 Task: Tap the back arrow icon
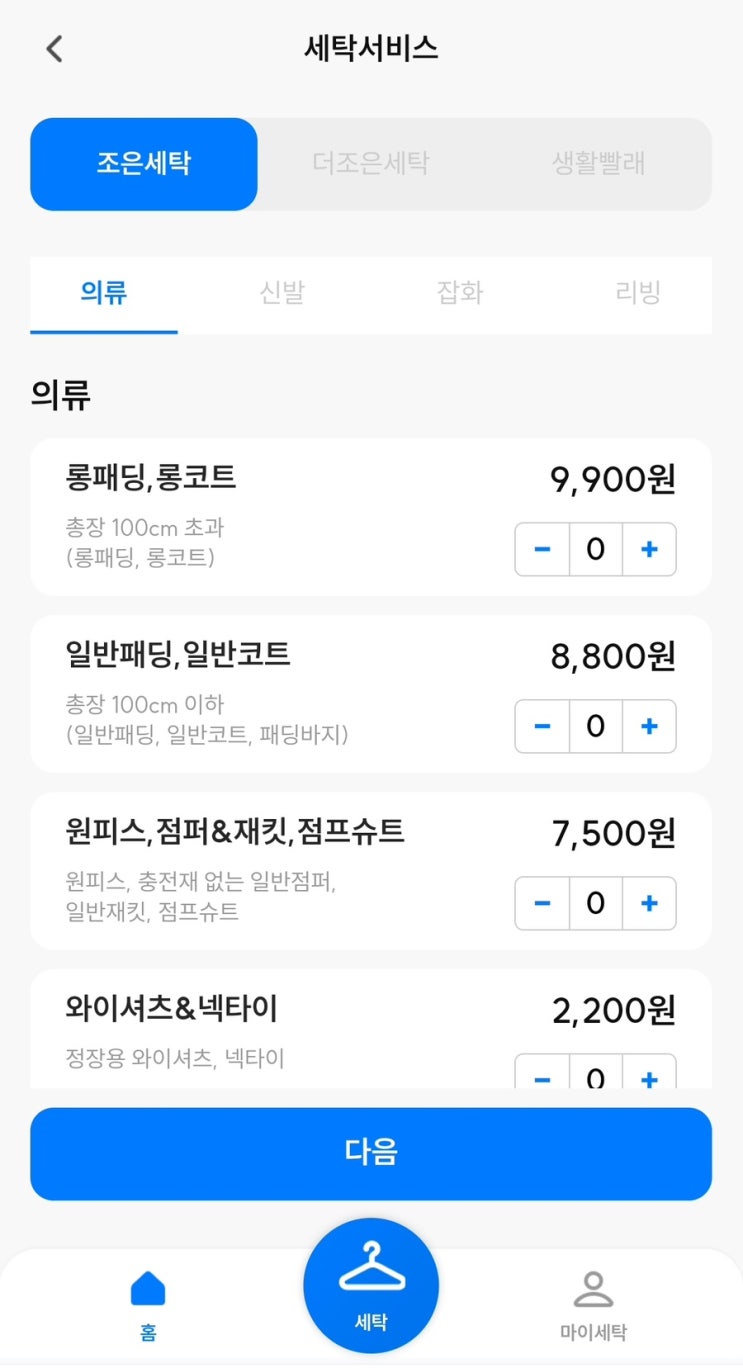(55, 48)
